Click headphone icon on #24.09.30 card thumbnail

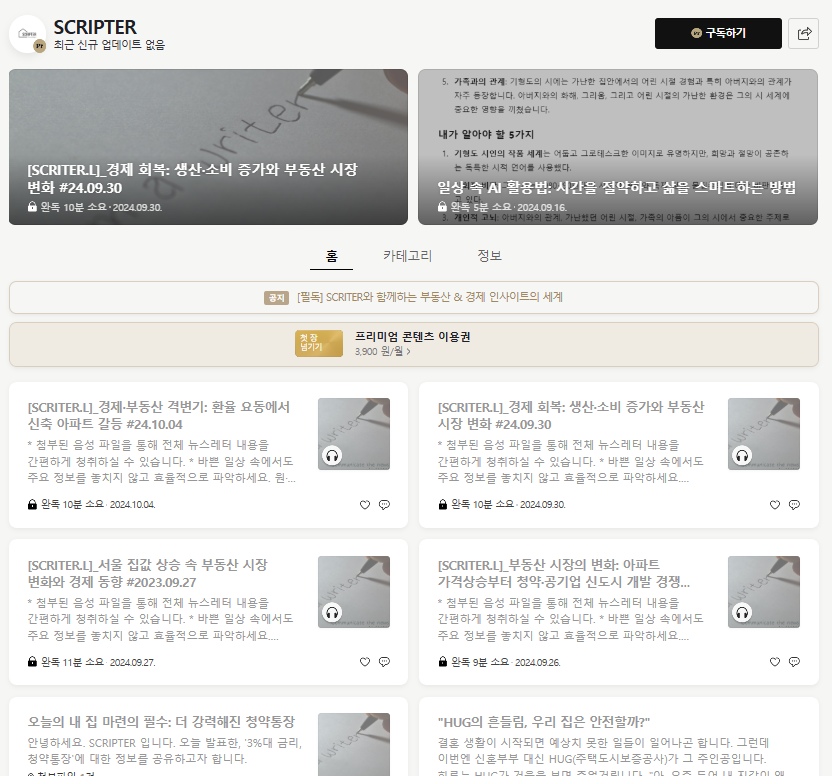(742, 456)
